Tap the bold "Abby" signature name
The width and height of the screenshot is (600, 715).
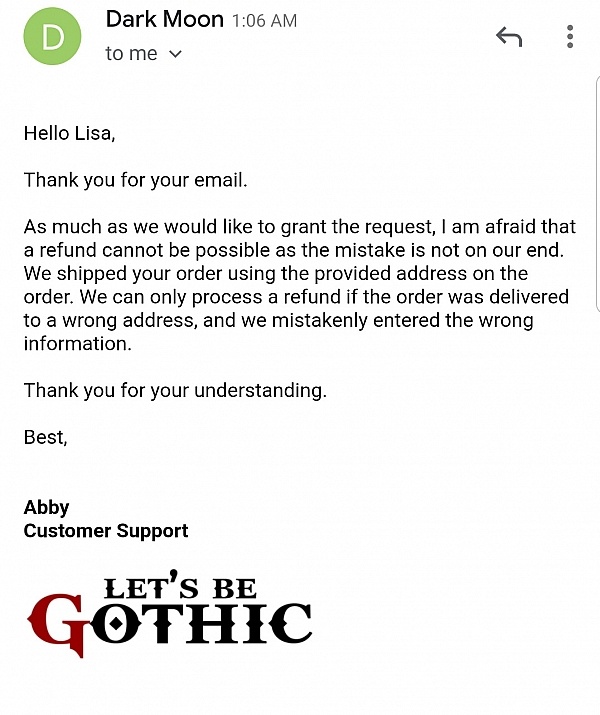tap(46, 508)
